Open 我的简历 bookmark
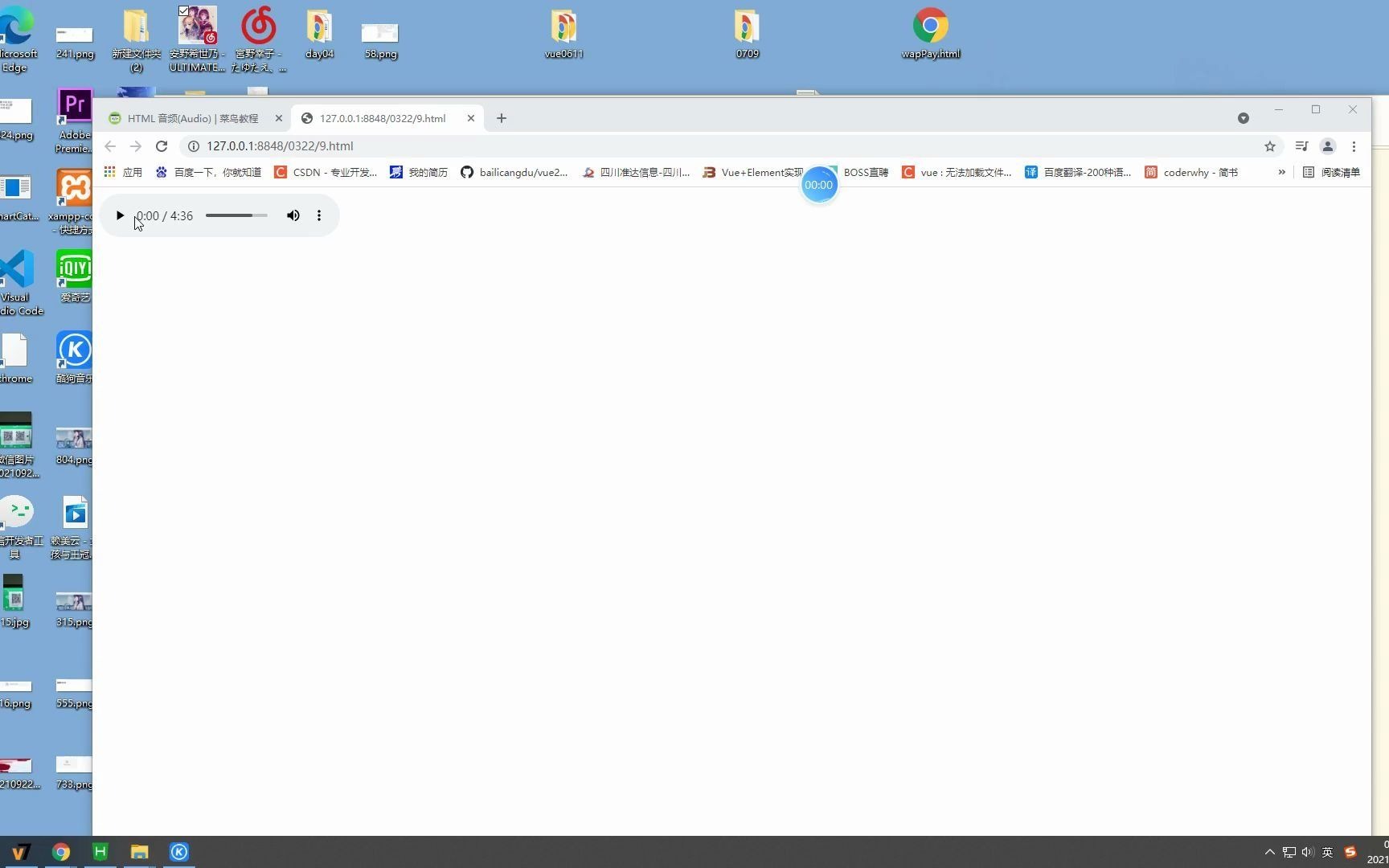The image size is (1389, 868). (x=419, y=172)
